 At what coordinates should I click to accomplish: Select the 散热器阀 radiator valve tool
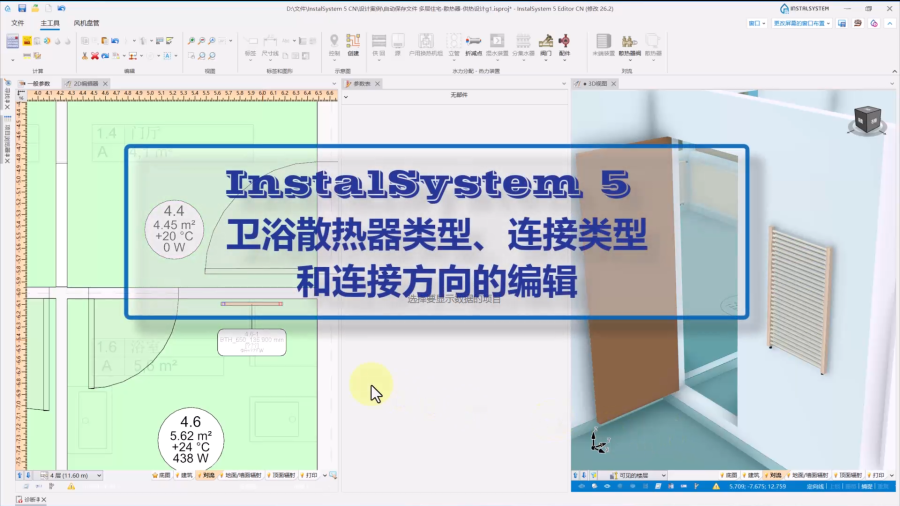pos(629,44)
